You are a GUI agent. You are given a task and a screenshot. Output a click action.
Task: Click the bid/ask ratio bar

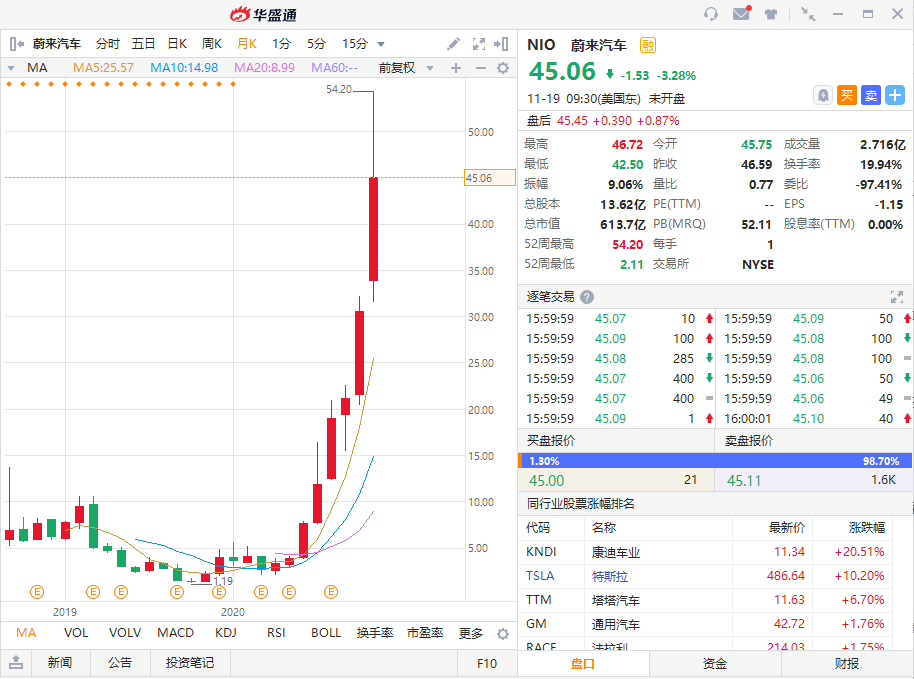pos(714,461)
